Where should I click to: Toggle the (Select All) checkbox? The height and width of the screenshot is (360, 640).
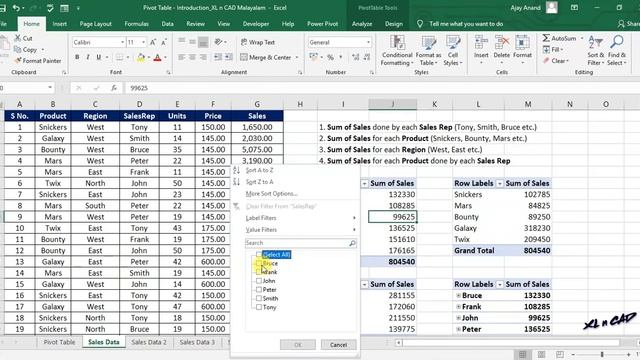(259, 255)
